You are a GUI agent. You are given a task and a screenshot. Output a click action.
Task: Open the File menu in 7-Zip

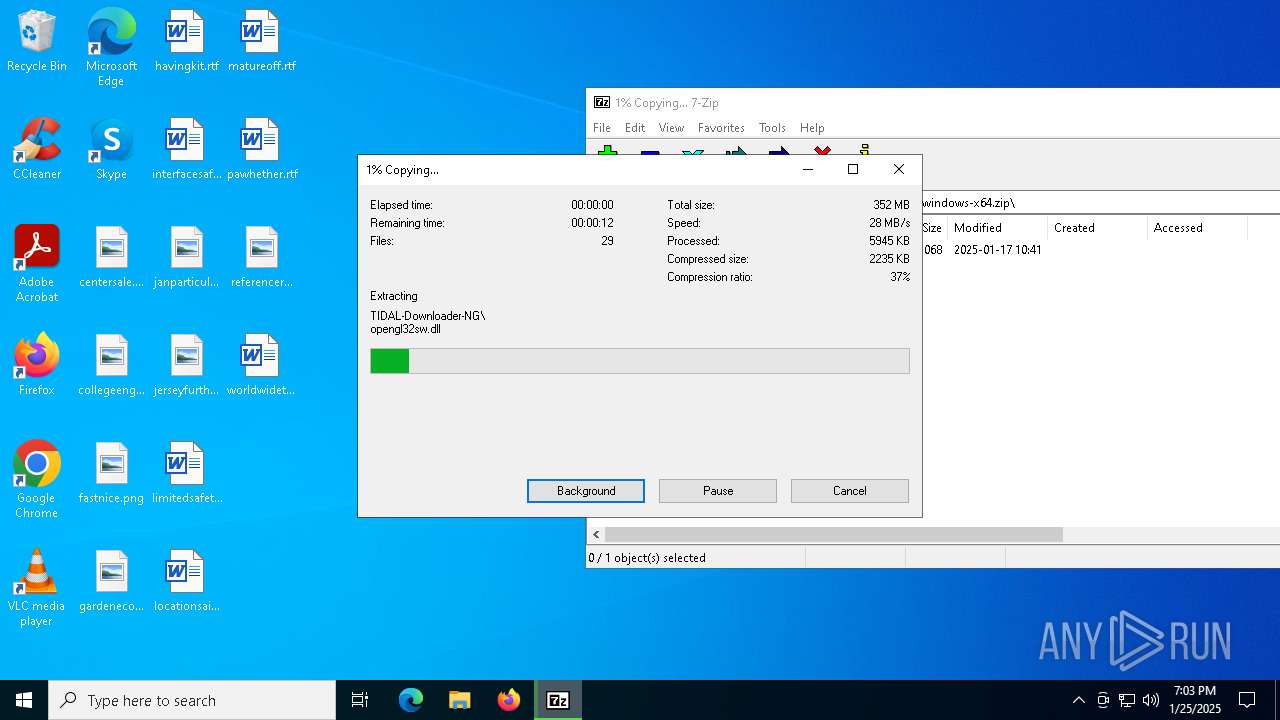click(x=602, y=128)
